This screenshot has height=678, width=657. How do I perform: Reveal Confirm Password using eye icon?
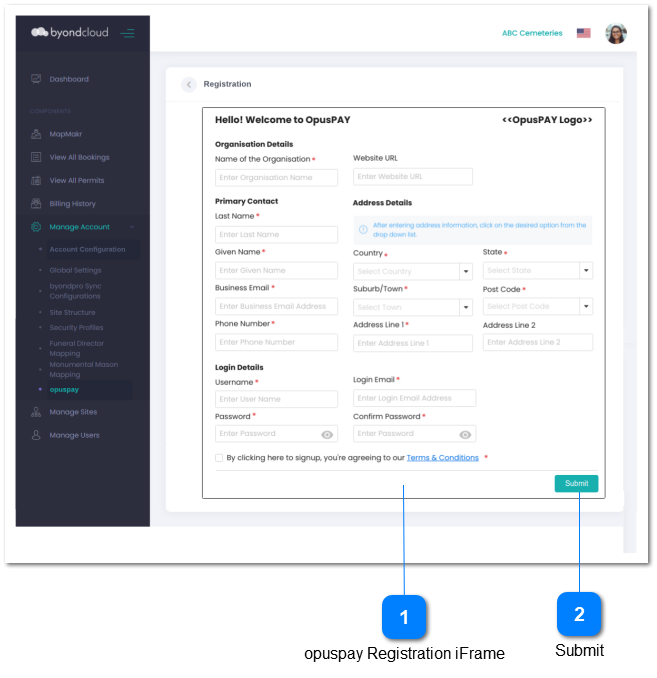[x=465, y=435]
